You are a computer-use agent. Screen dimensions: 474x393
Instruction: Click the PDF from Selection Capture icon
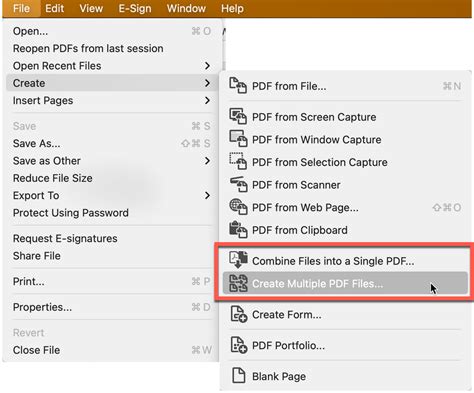(238, 161)
